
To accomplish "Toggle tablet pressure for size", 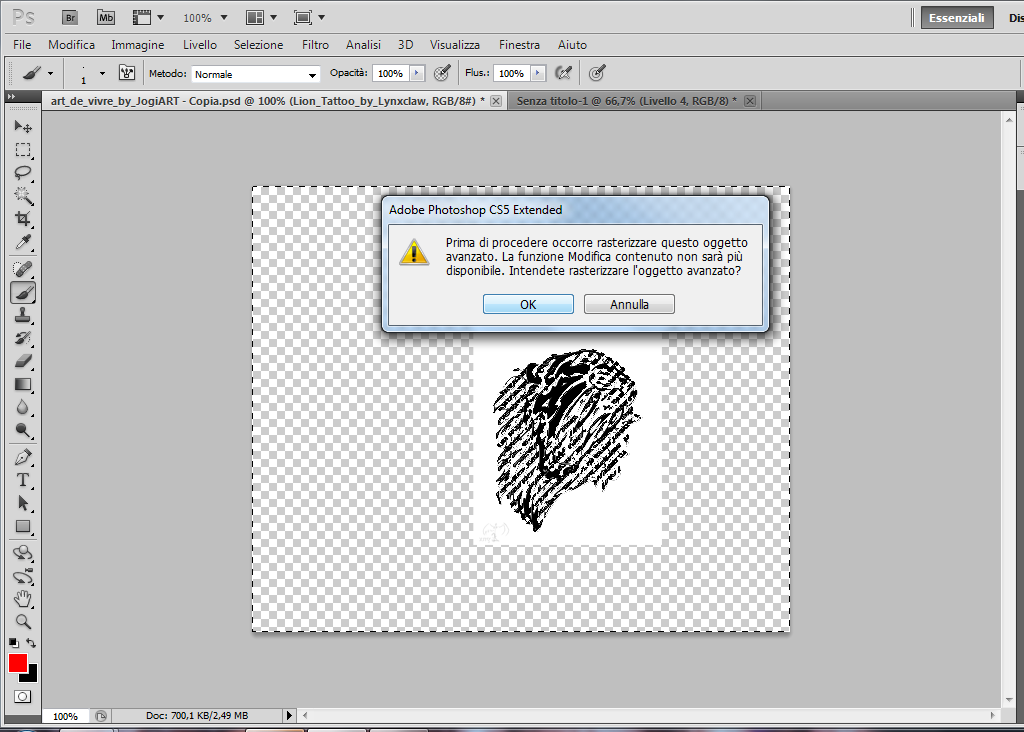I will pyautogui.click(x=597, y=73).
